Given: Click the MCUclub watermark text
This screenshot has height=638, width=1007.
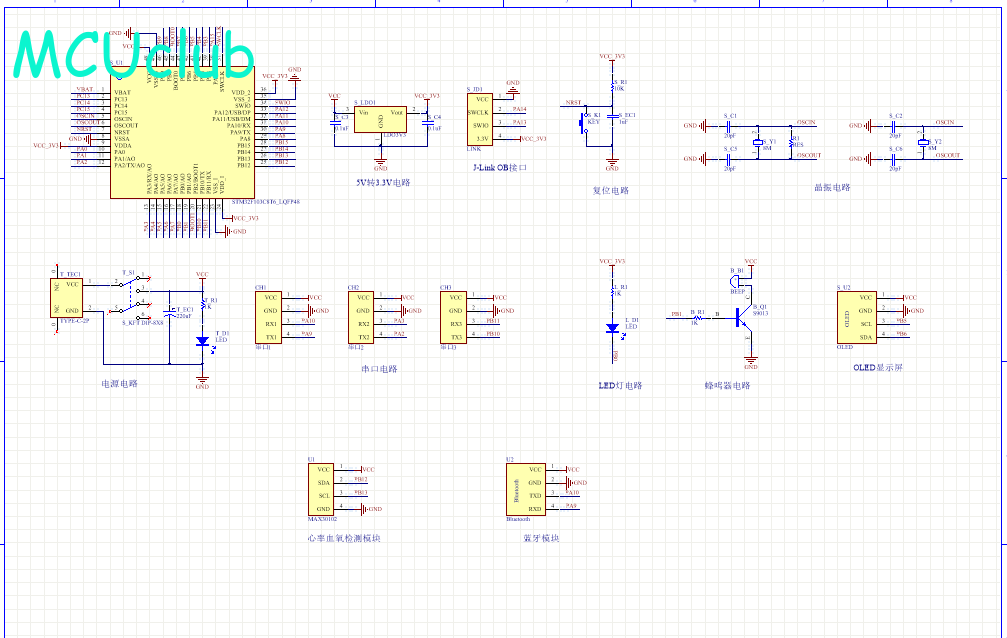Looking at the screenshot, I should coord(134,57).
